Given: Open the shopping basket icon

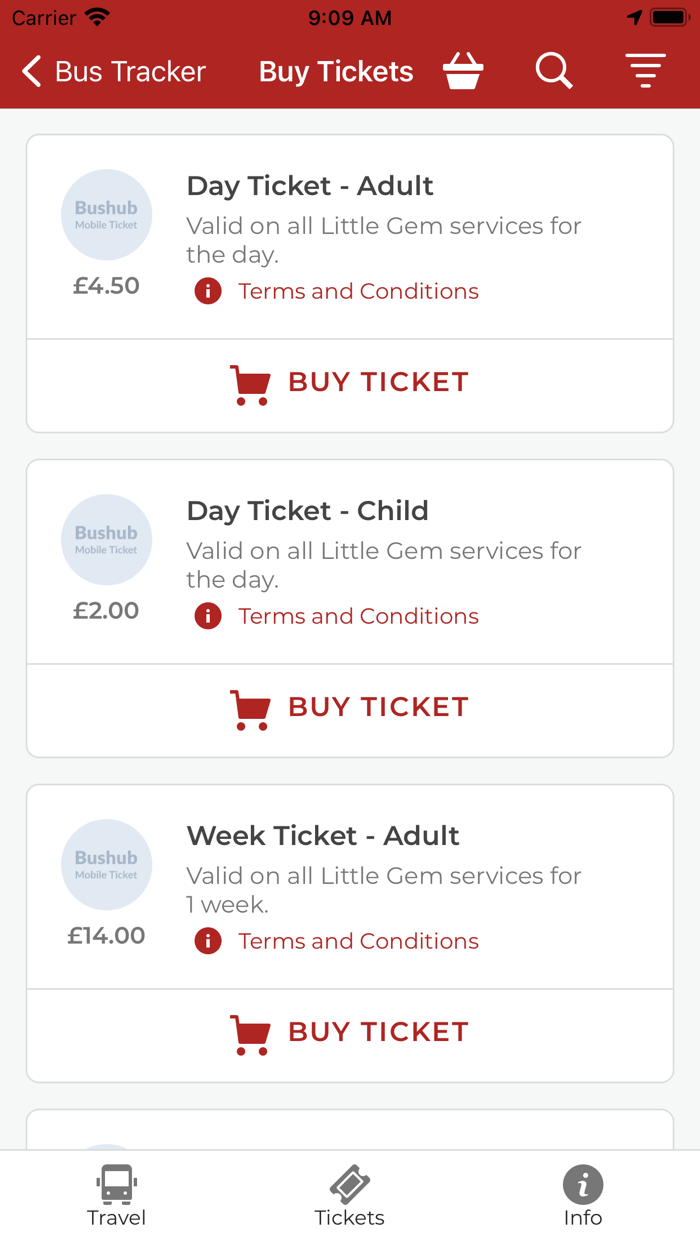Looking at the screenshot, I should [x=463, y=71].
